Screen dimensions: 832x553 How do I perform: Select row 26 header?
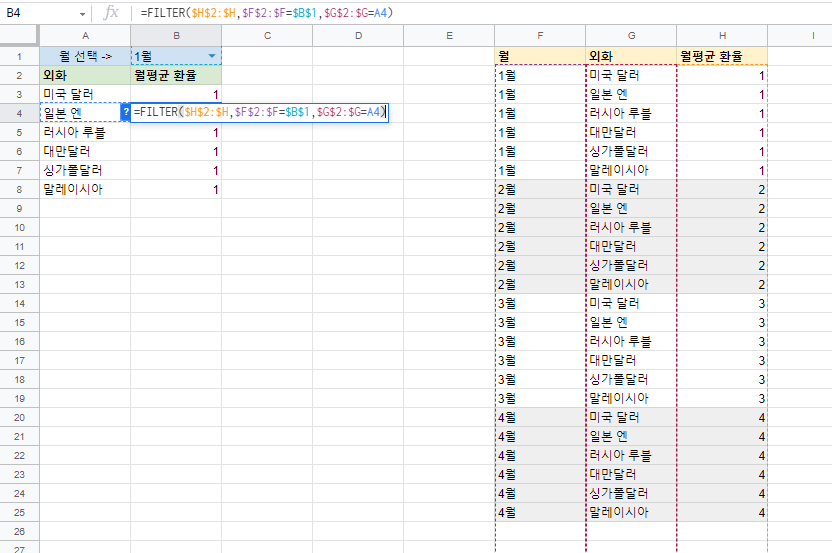coord(20,531)
